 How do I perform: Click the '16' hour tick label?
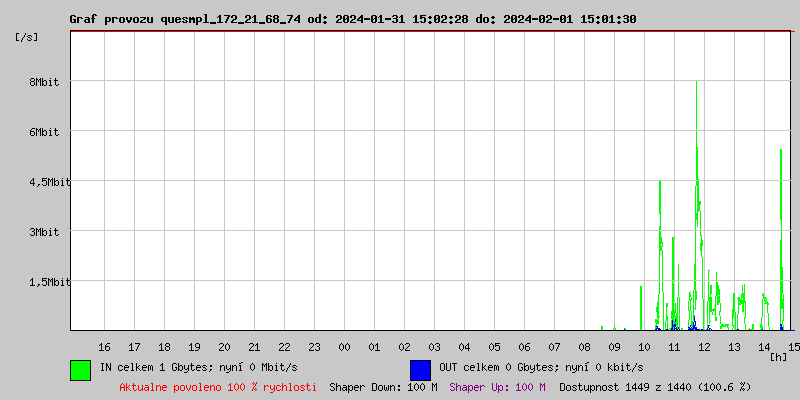[104, 347]
